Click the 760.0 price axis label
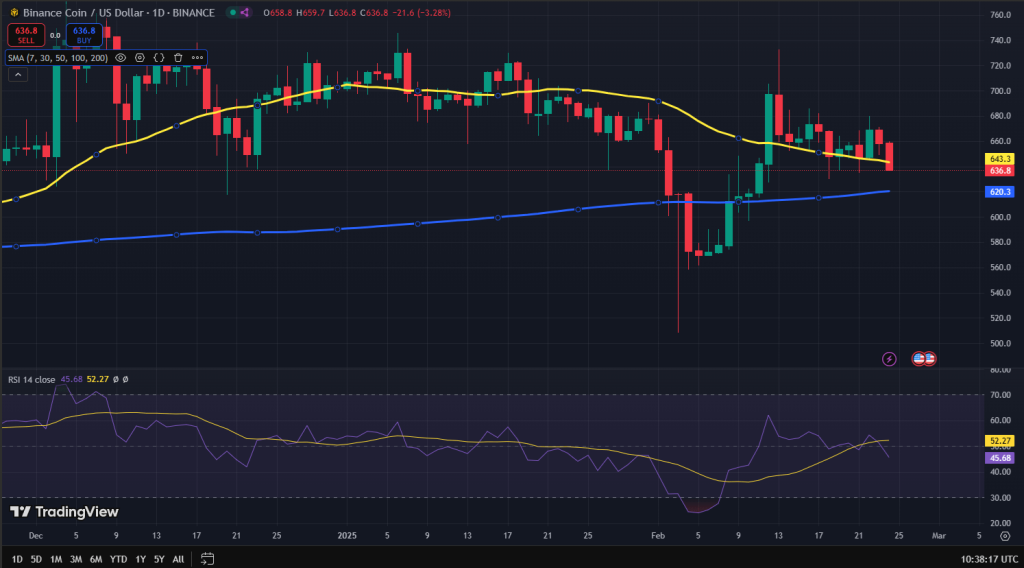The width and height of the screenshot is (1024, 568). point(1000,14)
